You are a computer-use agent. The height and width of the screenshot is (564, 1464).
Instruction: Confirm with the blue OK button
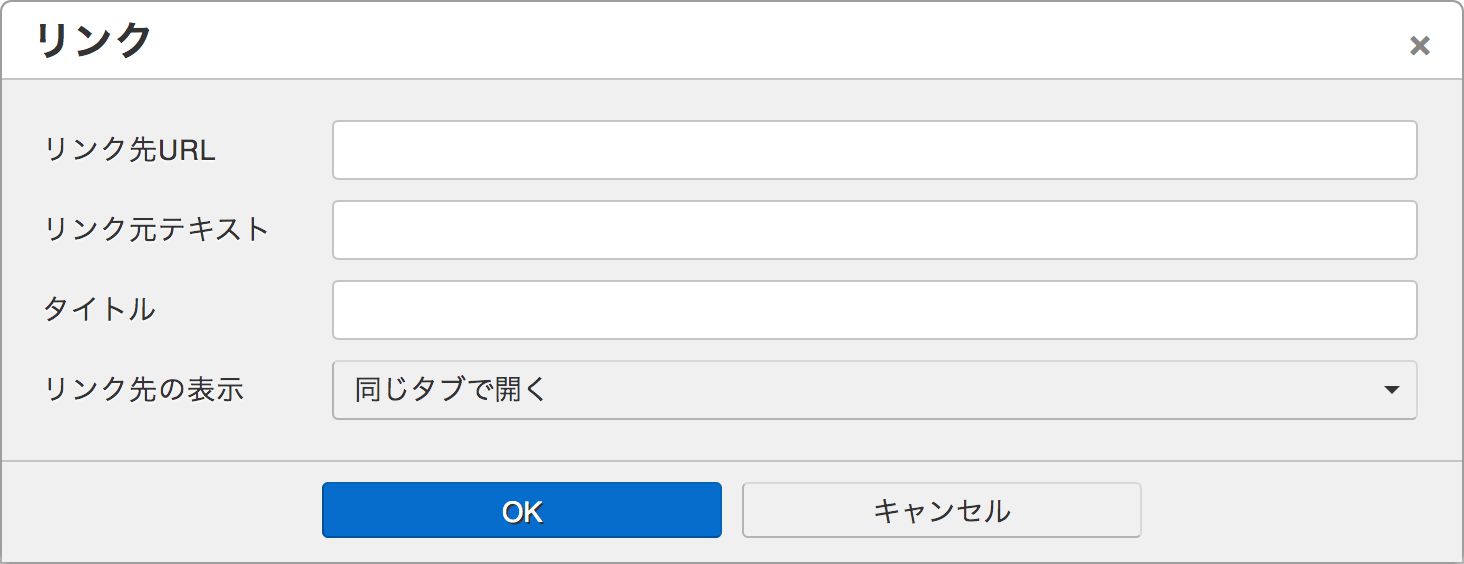(x=522, y=510)
